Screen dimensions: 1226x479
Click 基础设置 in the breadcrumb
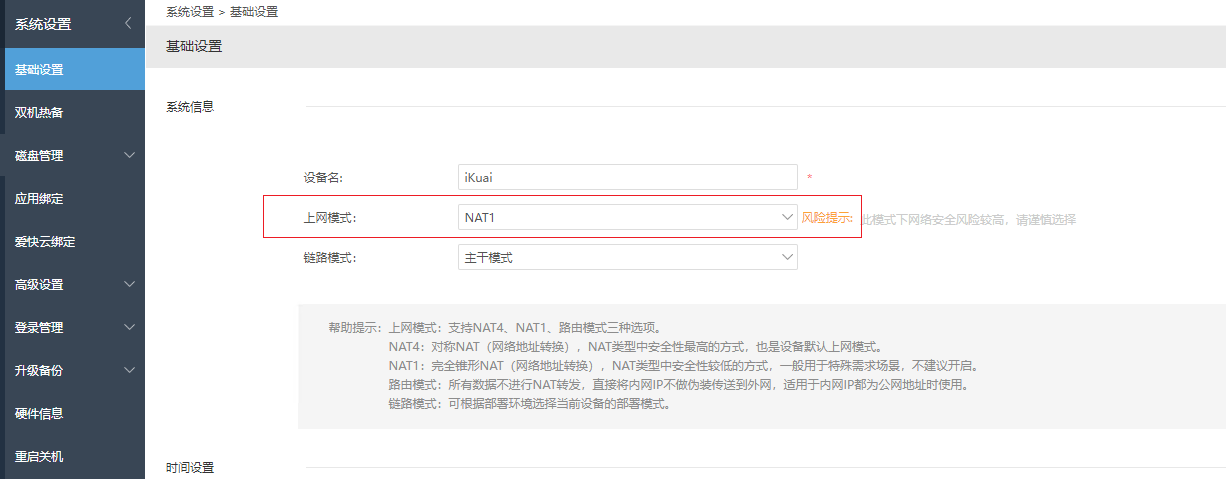click(x=254, y=12)
